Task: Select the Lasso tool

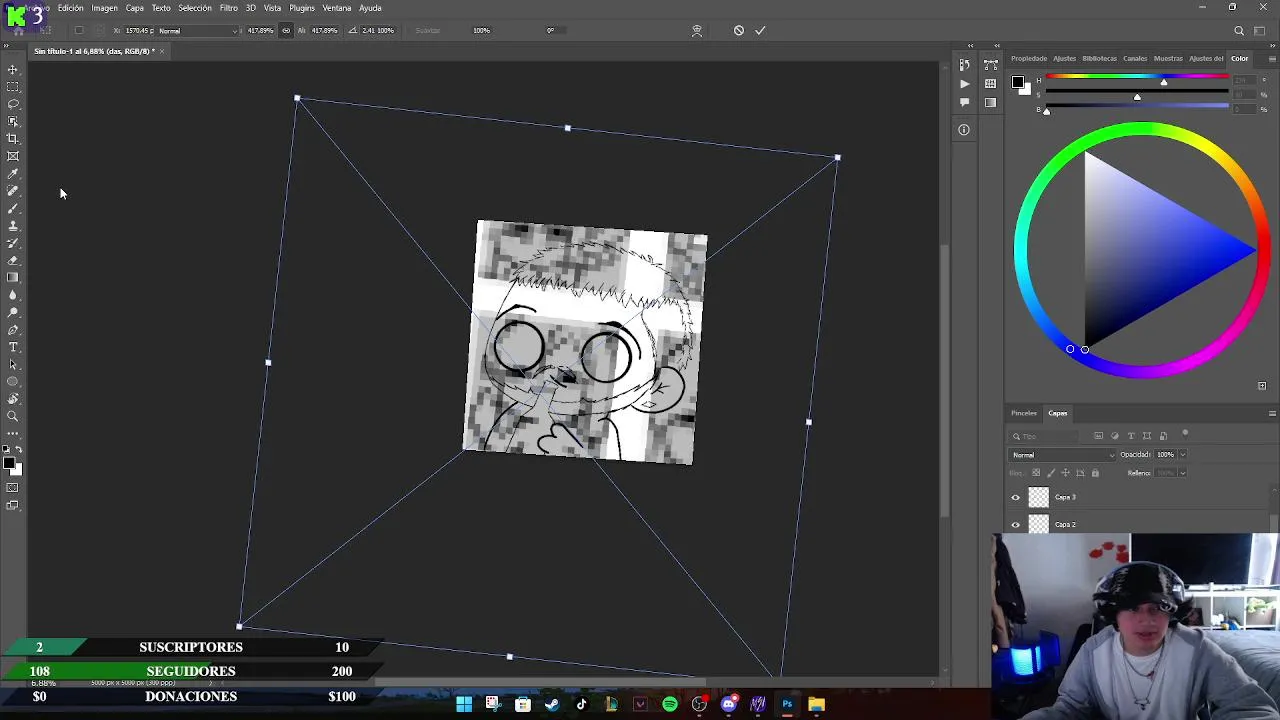Action: [13, 104]
